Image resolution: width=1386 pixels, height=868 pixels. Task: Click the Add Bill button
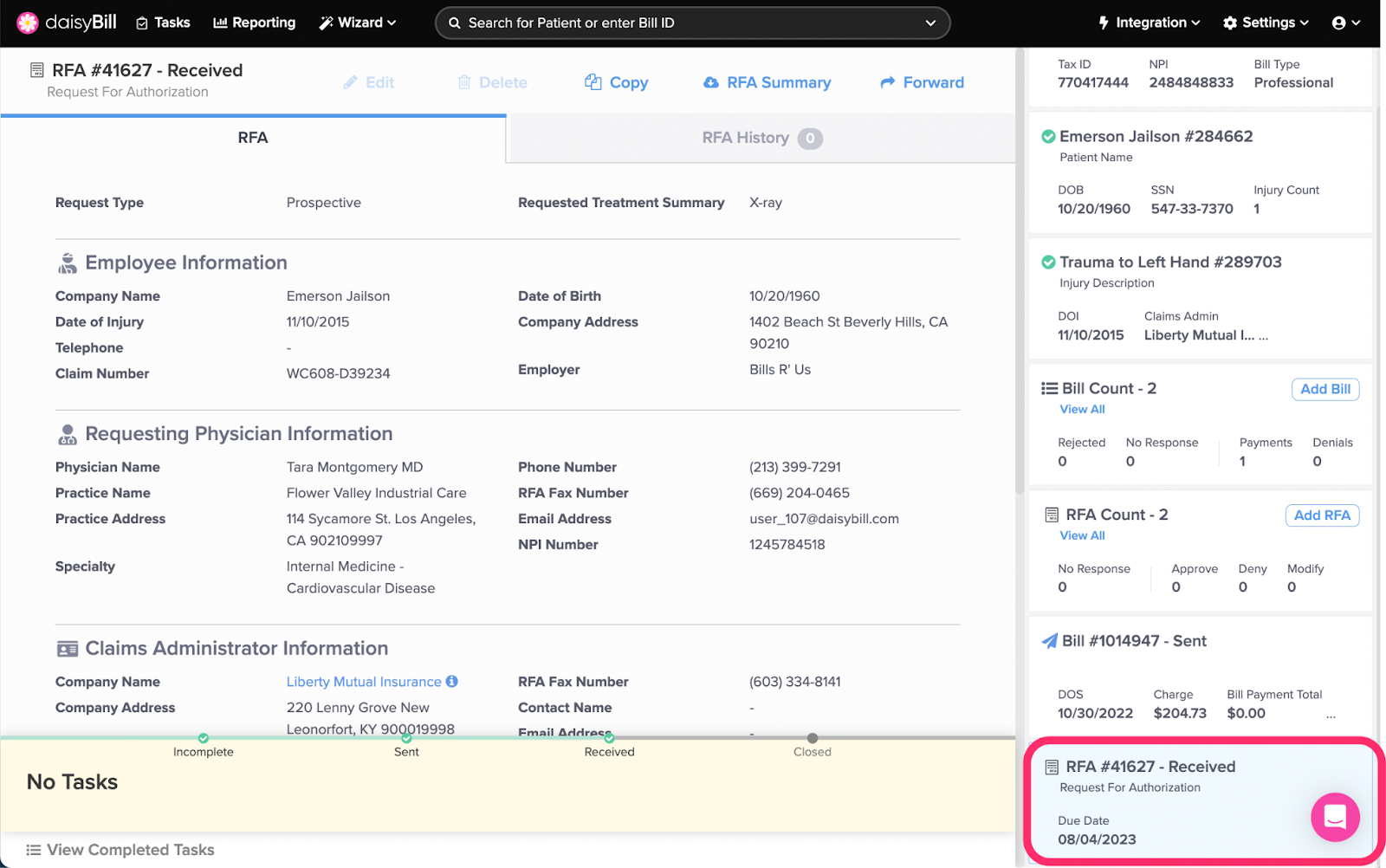[1324, 389]
